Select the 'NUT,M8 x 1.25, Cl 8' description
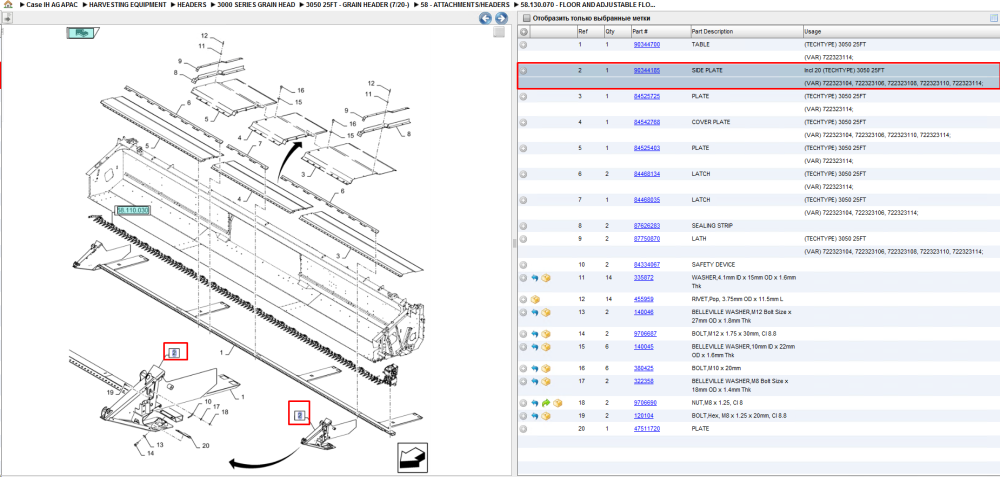Screen dimensions: 1000x477 [x=719, y=403]
